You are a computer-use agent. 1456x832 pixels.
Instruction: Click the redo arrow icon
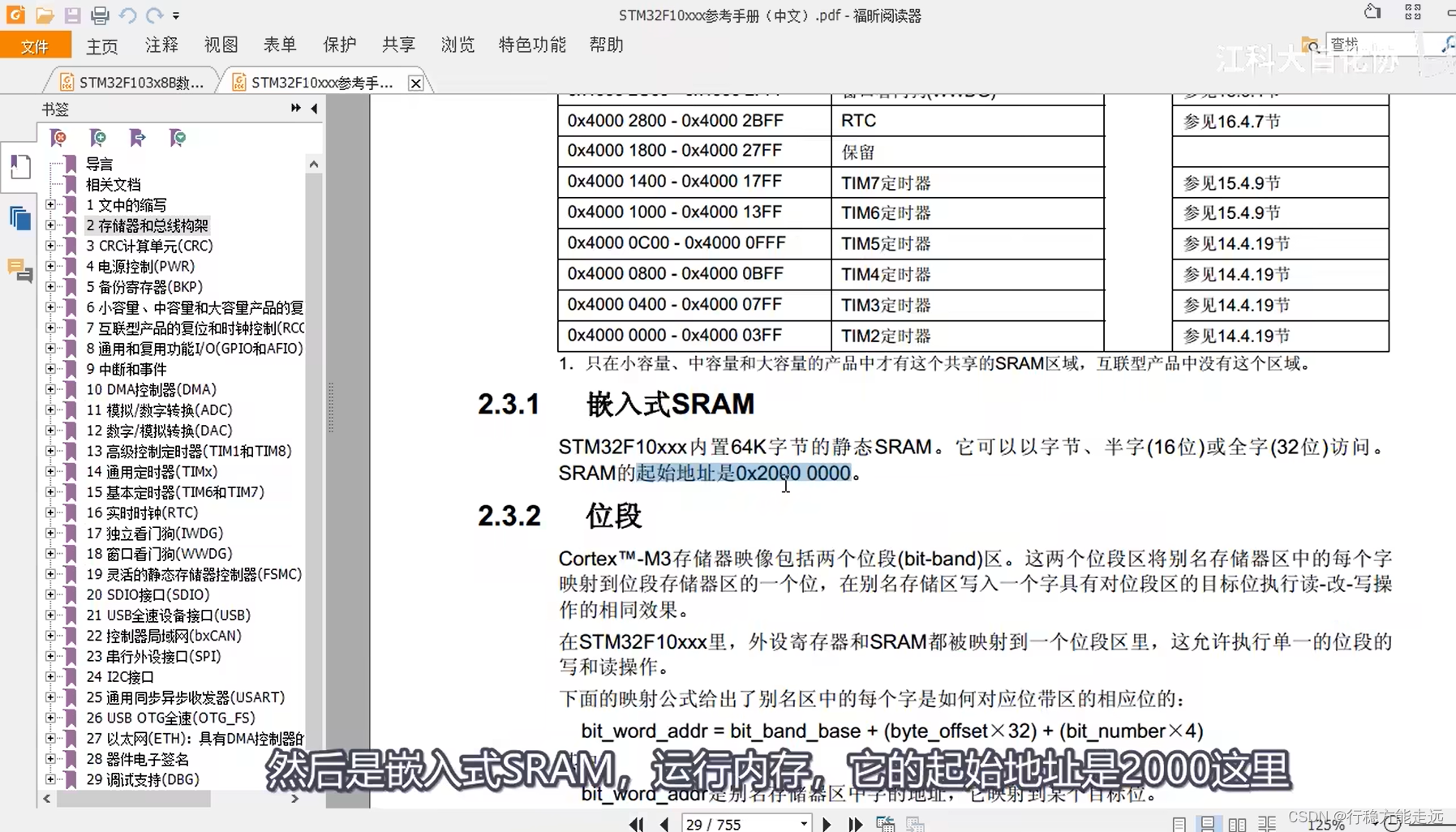[154, 15]
